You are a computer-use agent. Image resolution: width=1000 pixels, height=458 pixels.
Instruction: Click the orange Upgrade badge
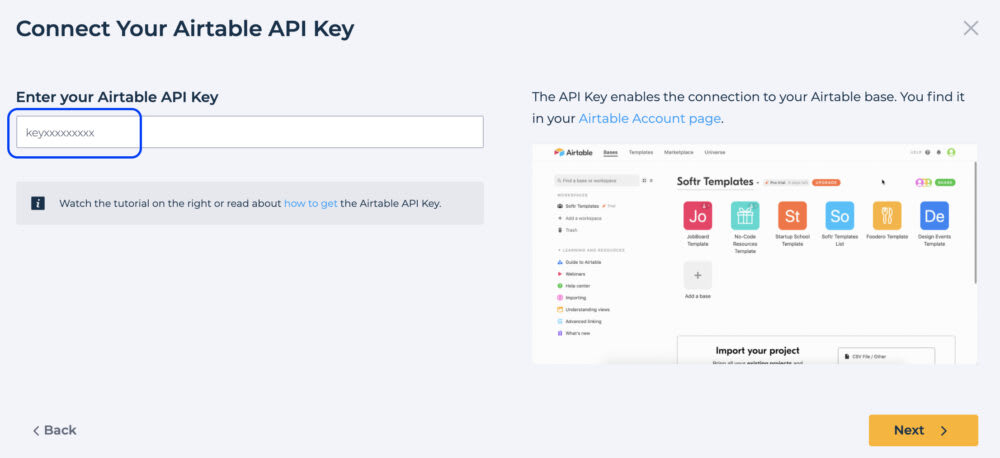click(x=827, y=182)
